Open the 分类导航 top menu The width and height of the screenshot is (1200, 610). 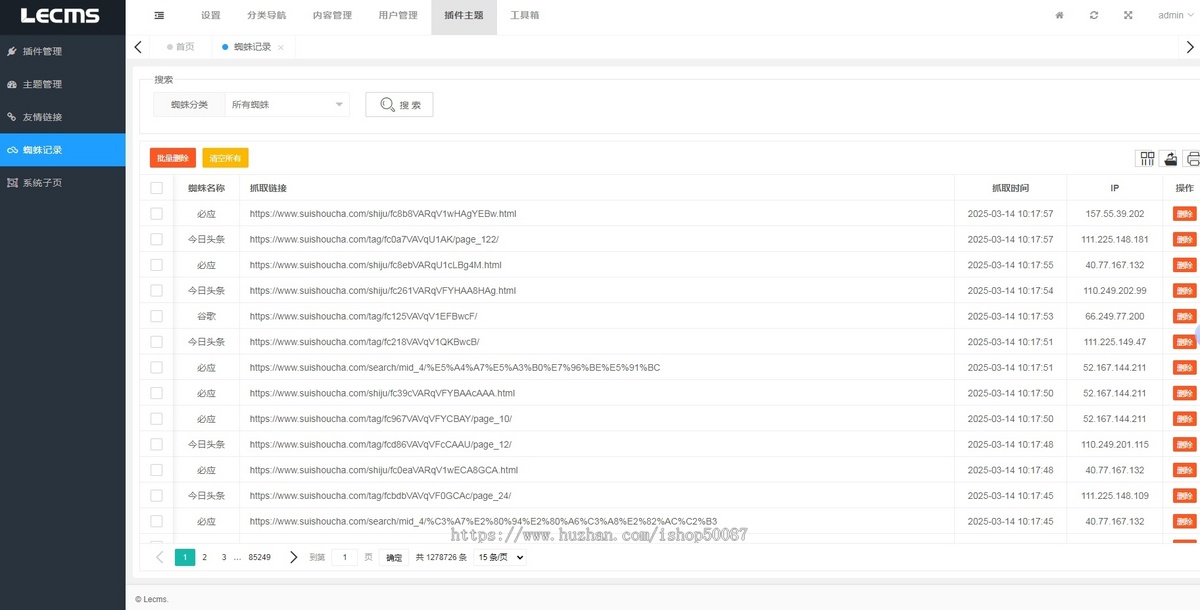(x=266, y=15)
